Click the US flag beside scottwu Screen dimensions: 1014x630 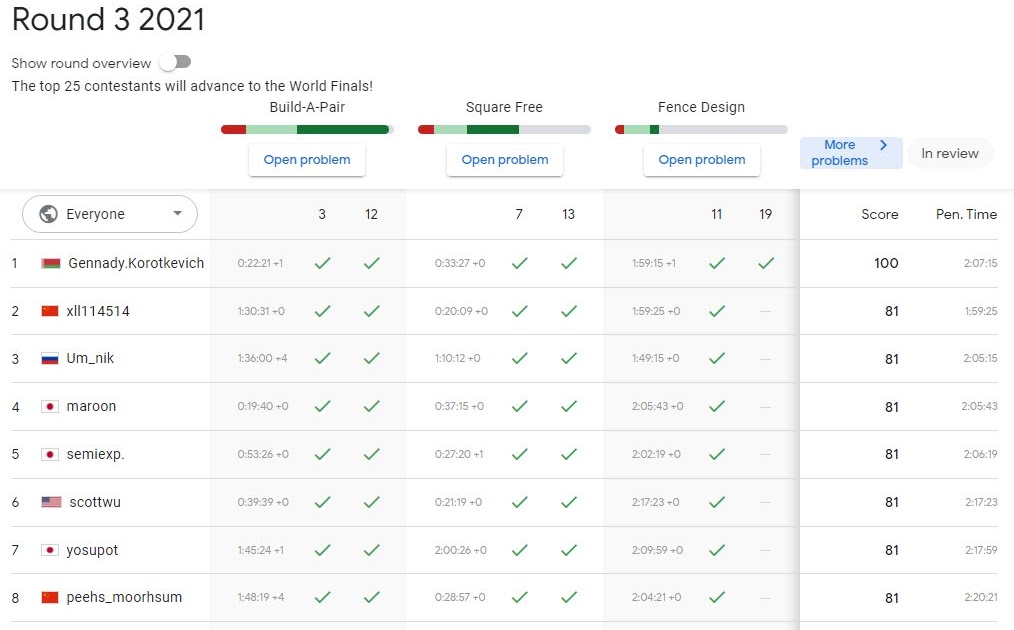click(51, 502)
